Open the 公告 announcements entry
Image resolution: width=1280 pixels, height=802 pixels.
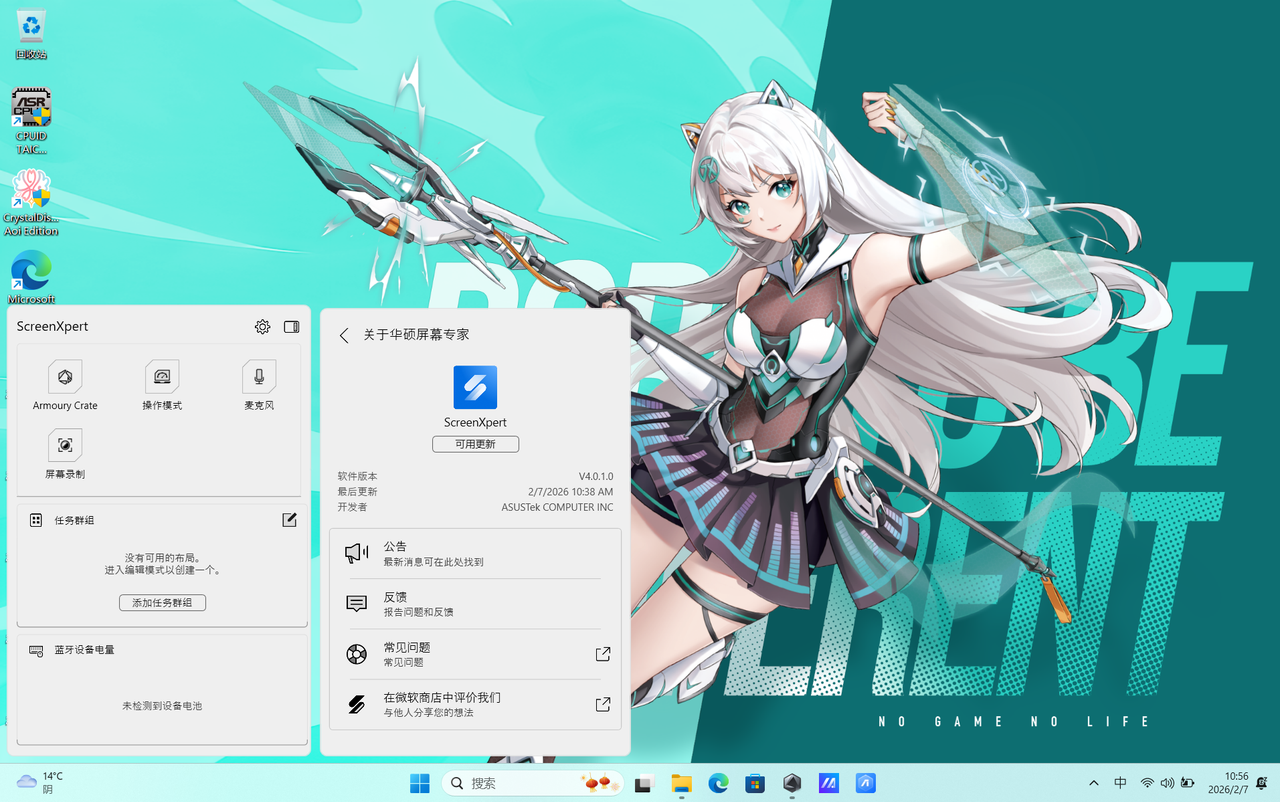475,554
